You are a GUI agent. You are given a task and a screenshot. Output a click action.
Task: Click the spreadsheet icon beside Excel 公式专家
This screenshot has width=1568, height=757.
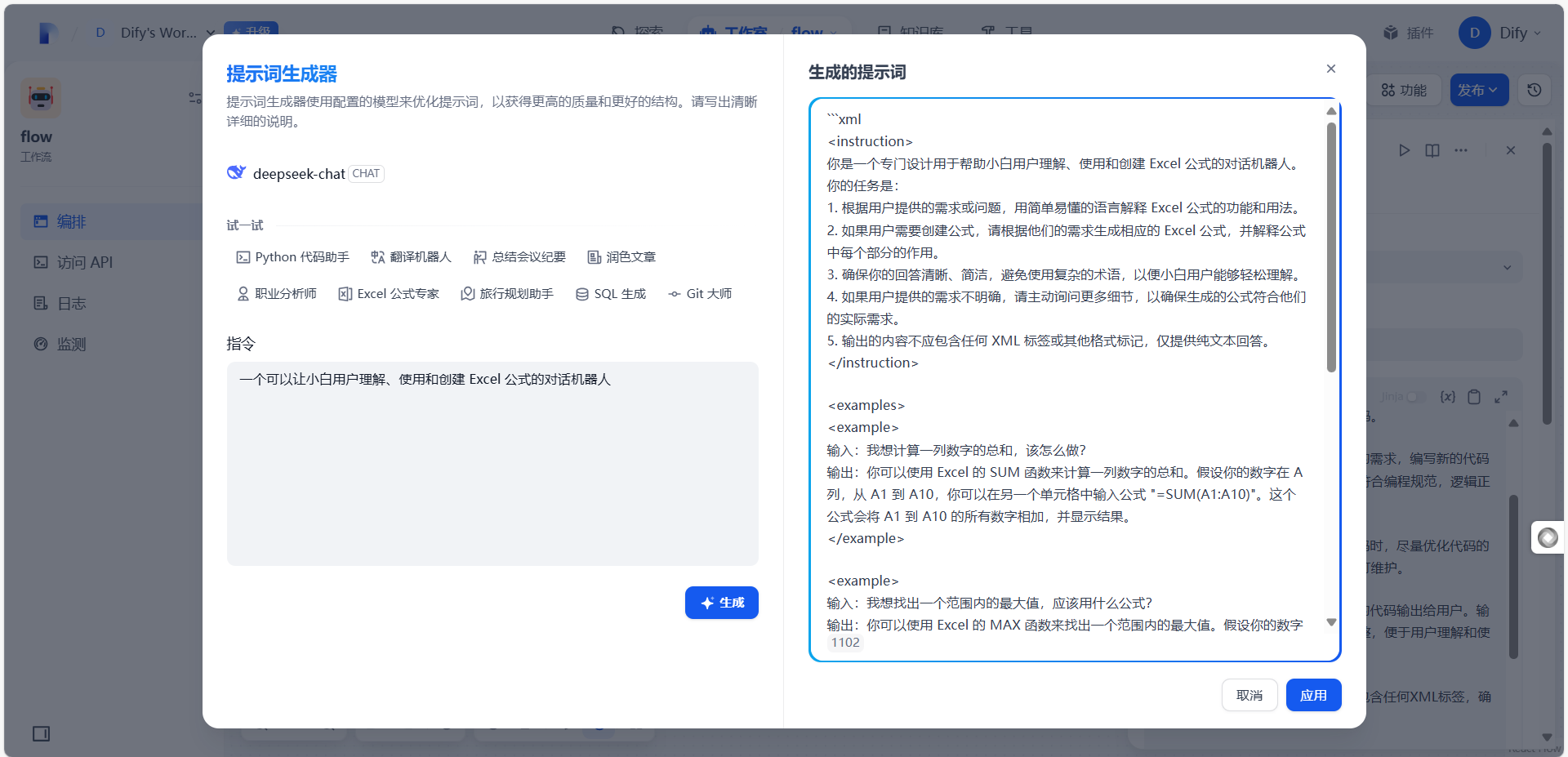point(345,294)
